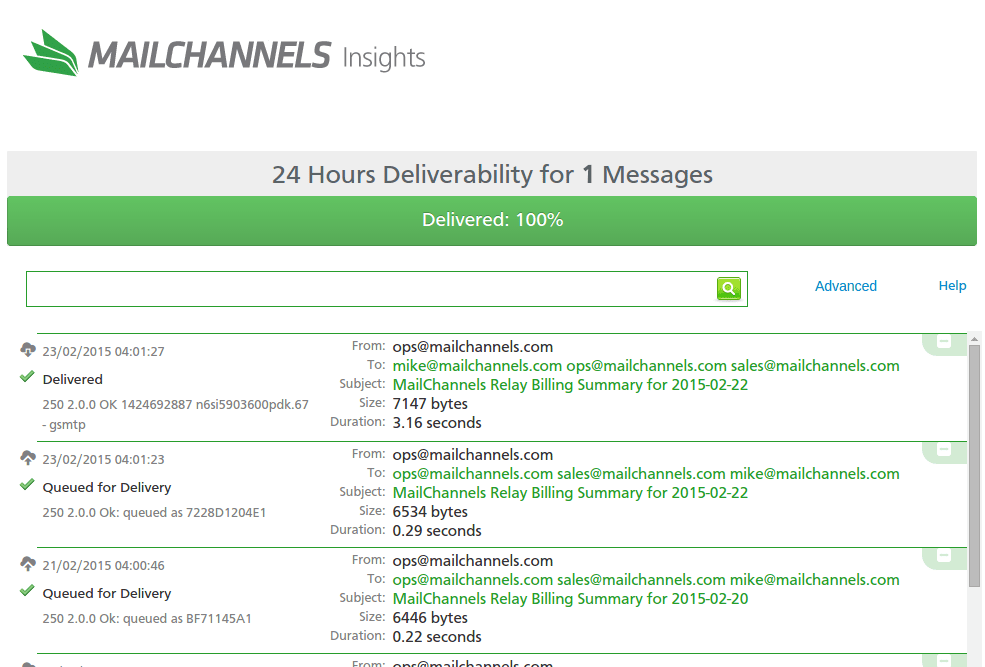Click checkmark next to queued as BF71145A1

click(x=27, y=591)
